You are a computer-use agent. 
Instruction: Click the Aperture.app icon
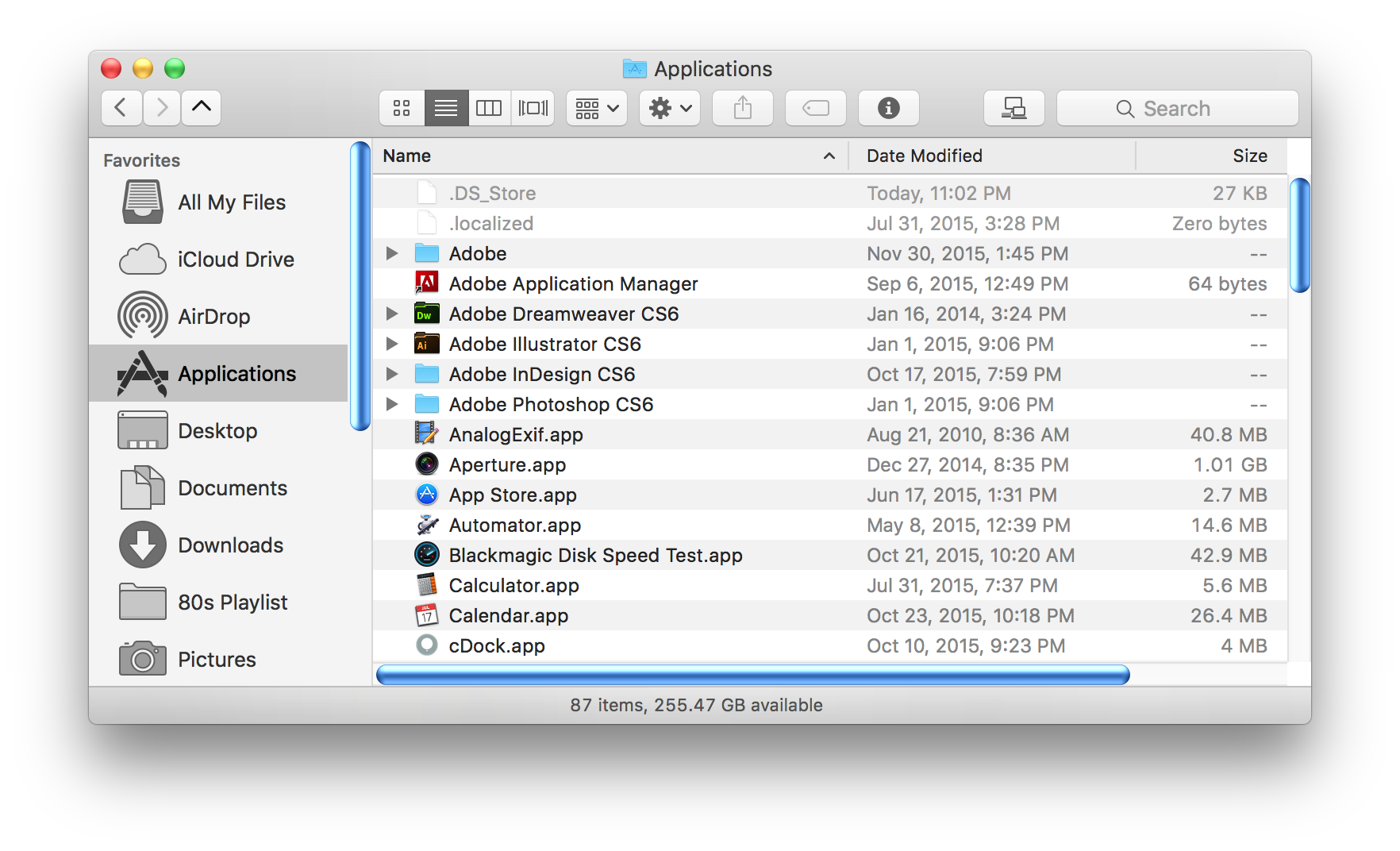click(x=427, y=464)
